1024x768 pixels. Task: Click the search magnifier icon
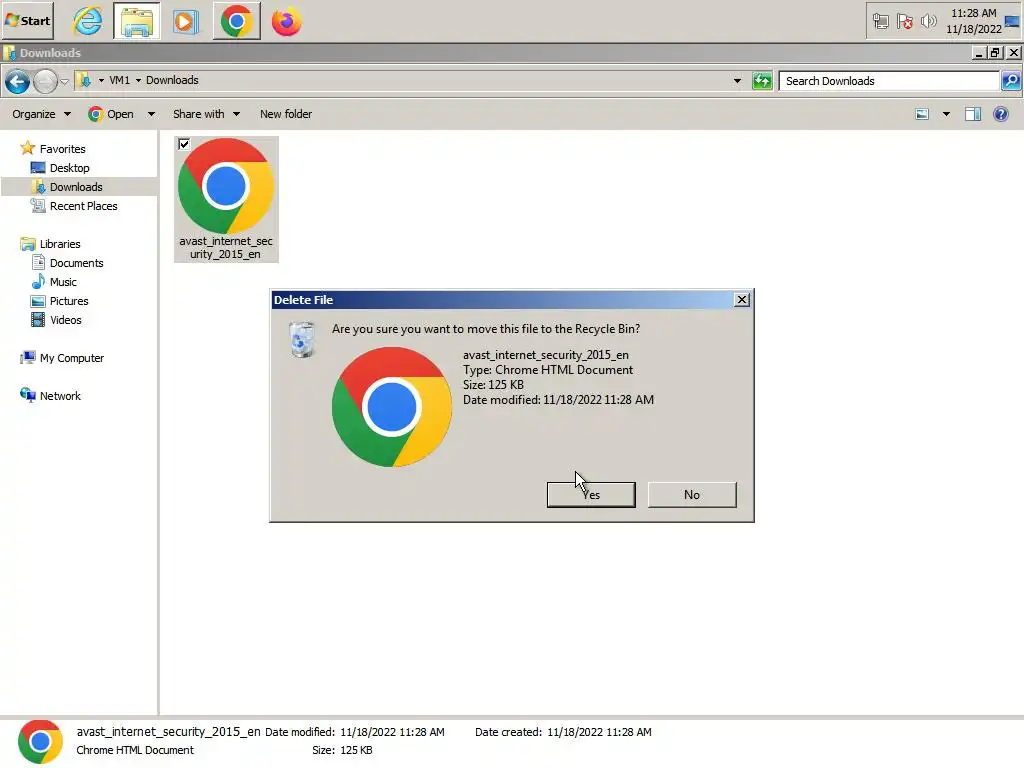(x=1011, y=81)
